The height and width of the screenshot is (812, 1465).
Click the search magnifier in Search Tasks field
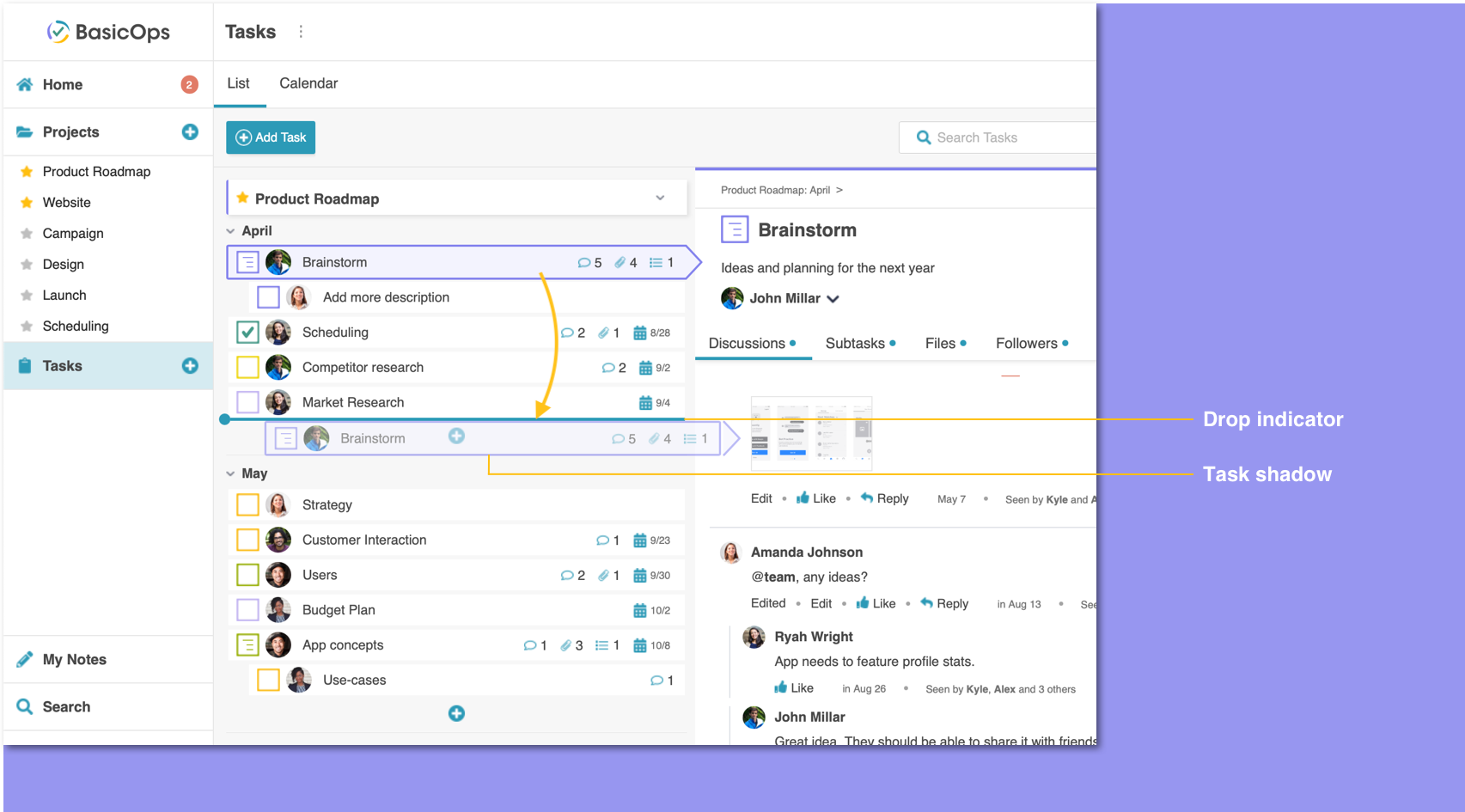[x=923, y=137]
